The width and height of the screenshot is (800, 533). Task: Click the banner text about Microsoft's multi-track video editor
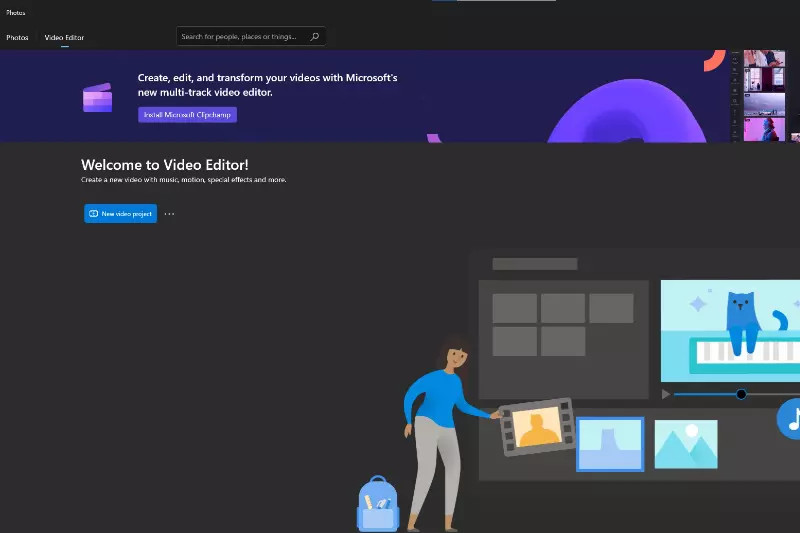tap(267, 85)
